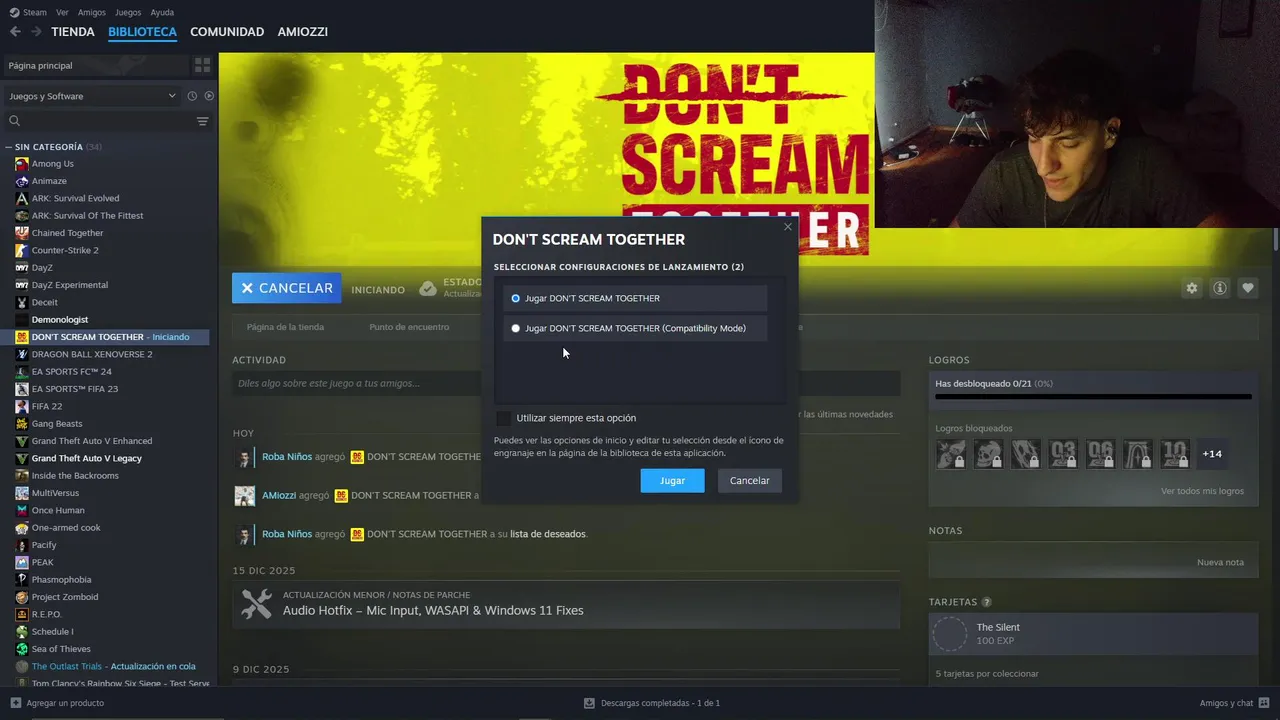
Task: Open the Ayuda menu
Action: click(162, 12)
